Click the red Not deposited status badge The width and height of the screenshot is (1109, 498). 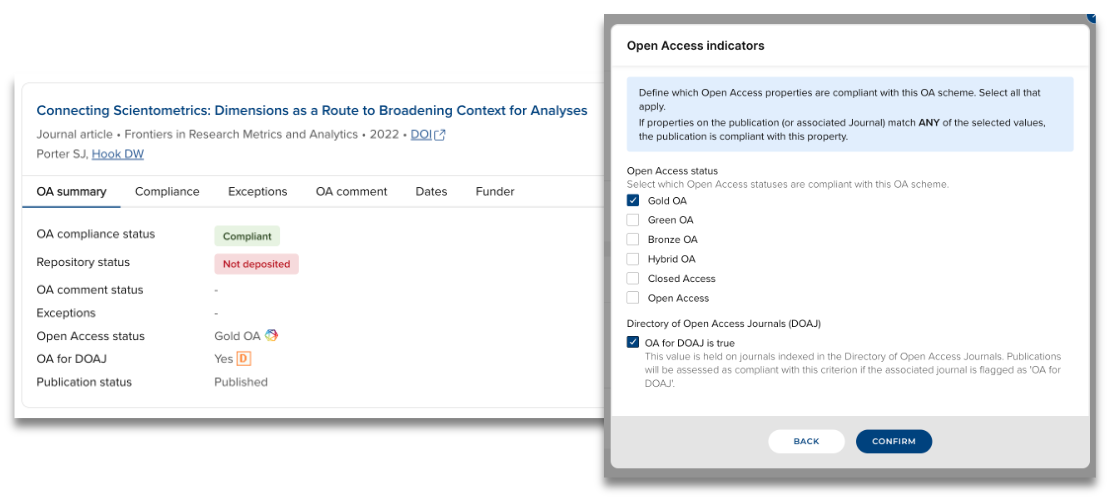tap(256, 264)
